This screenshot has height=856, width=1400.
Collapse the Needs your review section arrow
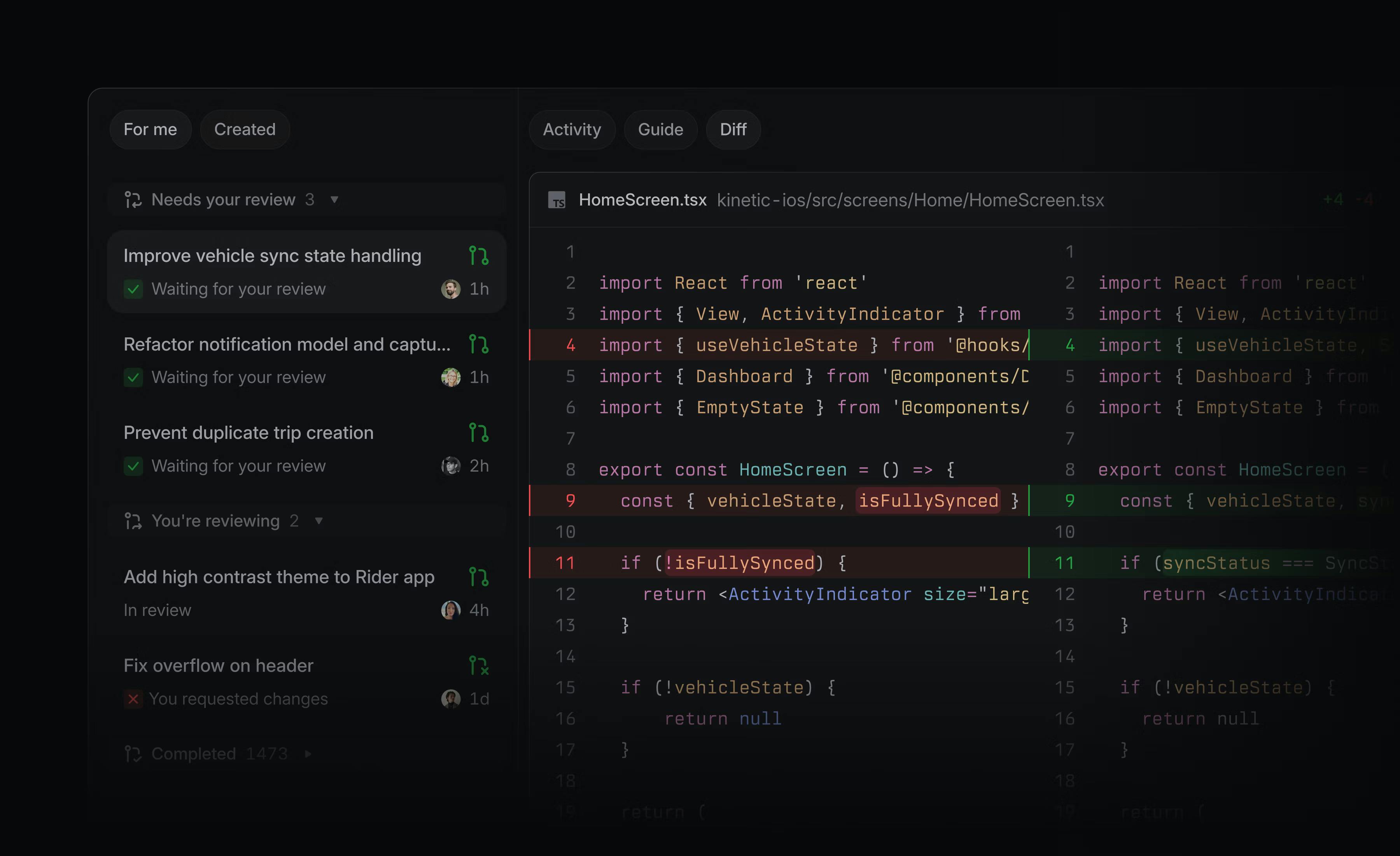coord(334,200)
